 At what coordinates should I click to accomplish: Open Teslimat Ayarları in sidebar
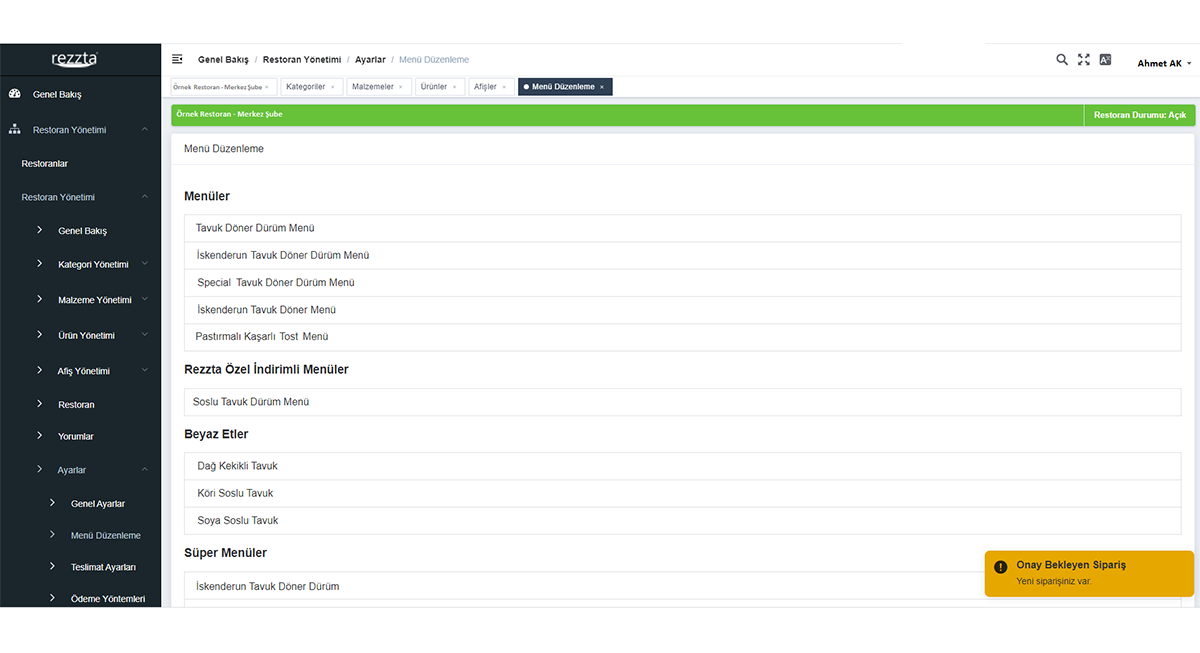(x=103, y=567)
